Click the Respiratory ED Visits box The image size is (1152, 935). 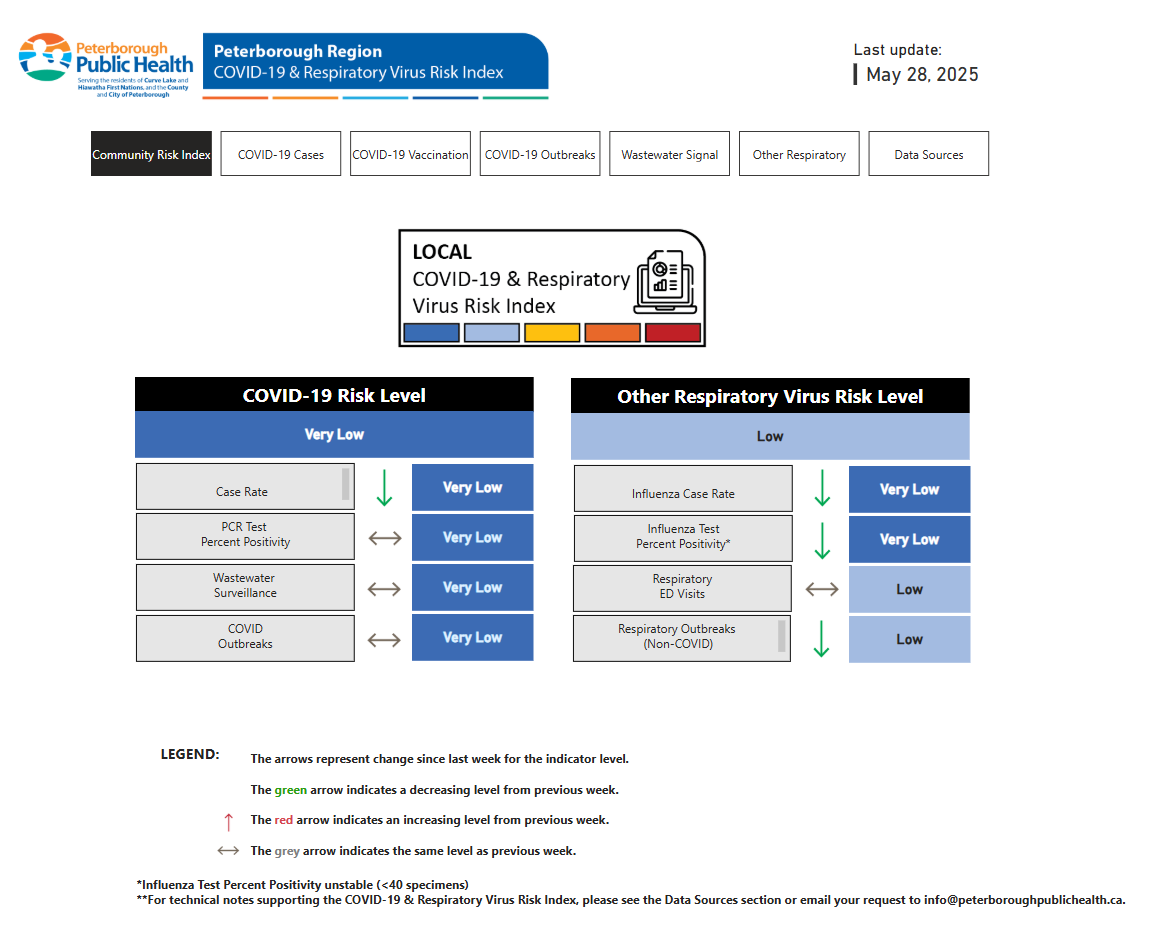(683, 588)
